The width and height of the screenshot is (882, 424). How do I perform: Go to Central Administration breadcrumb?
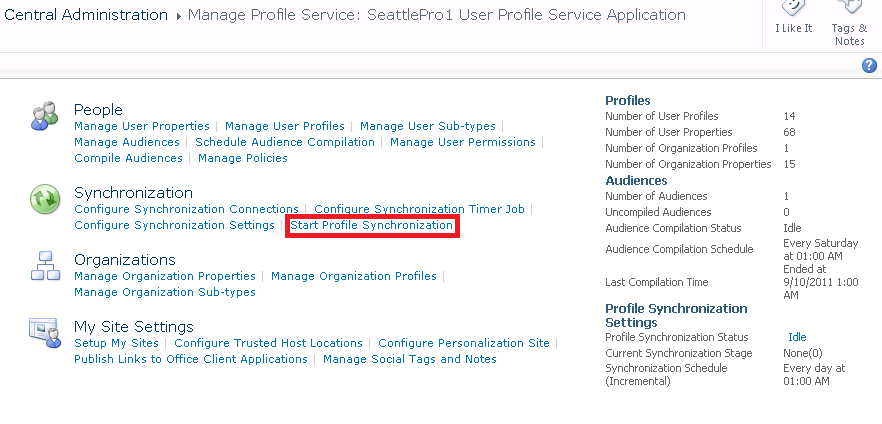click(87, 15)
